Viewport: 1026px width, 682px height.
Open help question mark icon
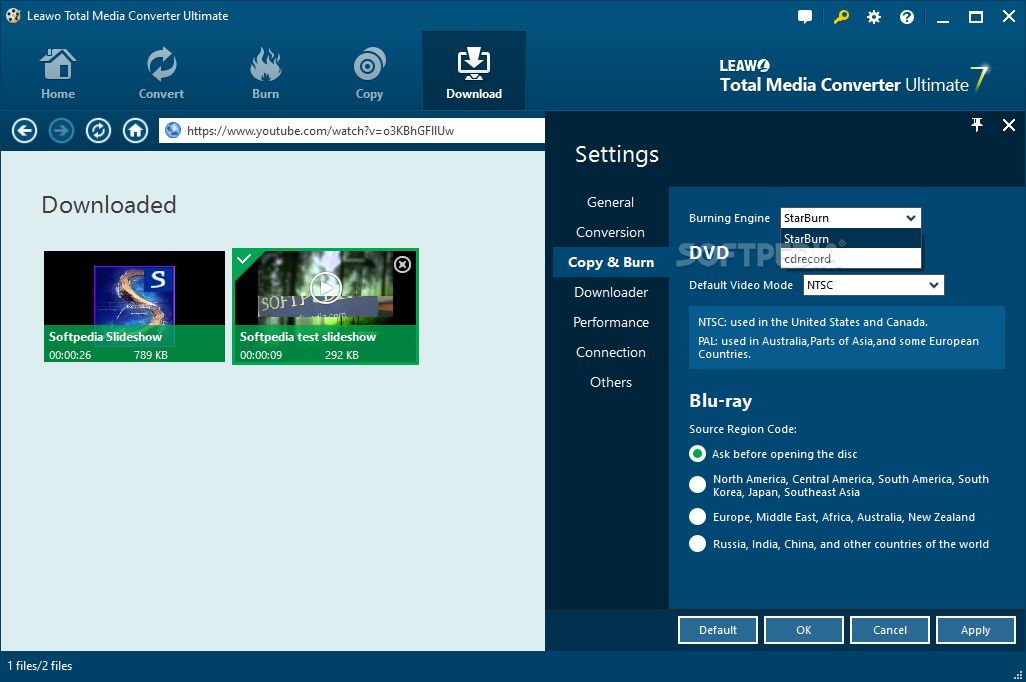pos(907,17)
